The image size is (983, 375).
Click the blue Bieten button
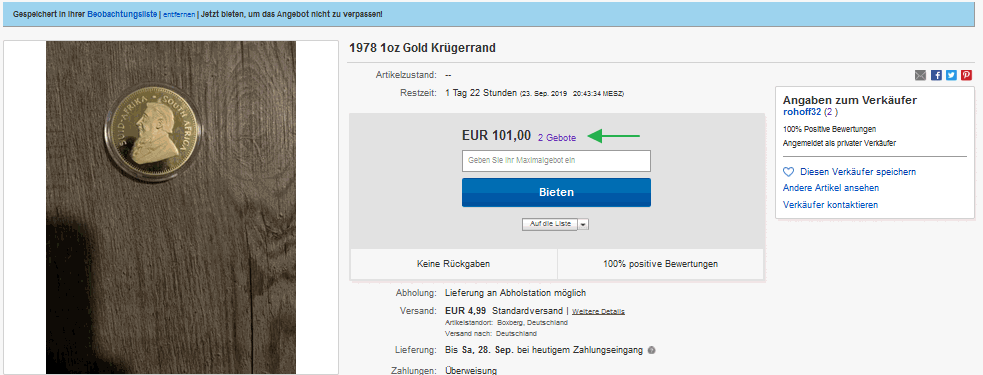(556, 193)
